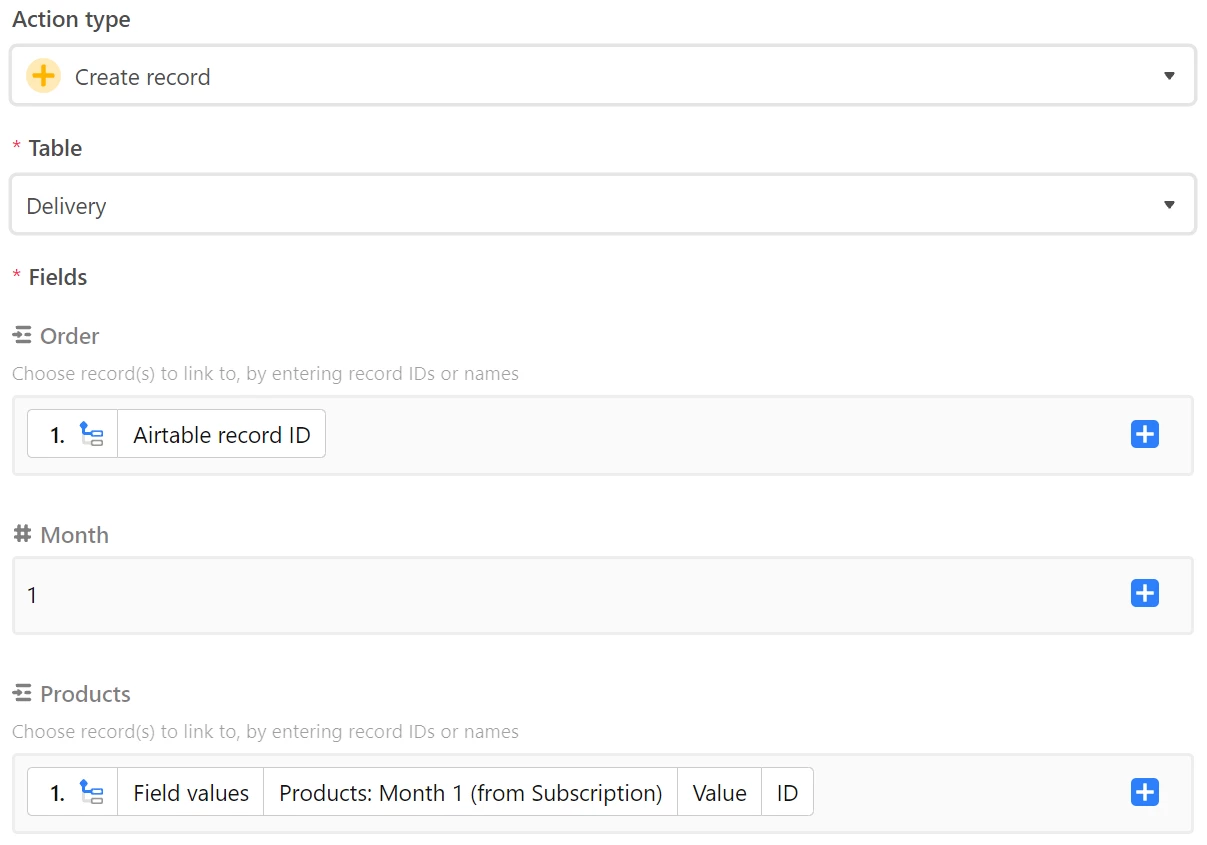1207x845 pixels.
Task: Click the Create record text in selector
Action: (x=143, y=77)
